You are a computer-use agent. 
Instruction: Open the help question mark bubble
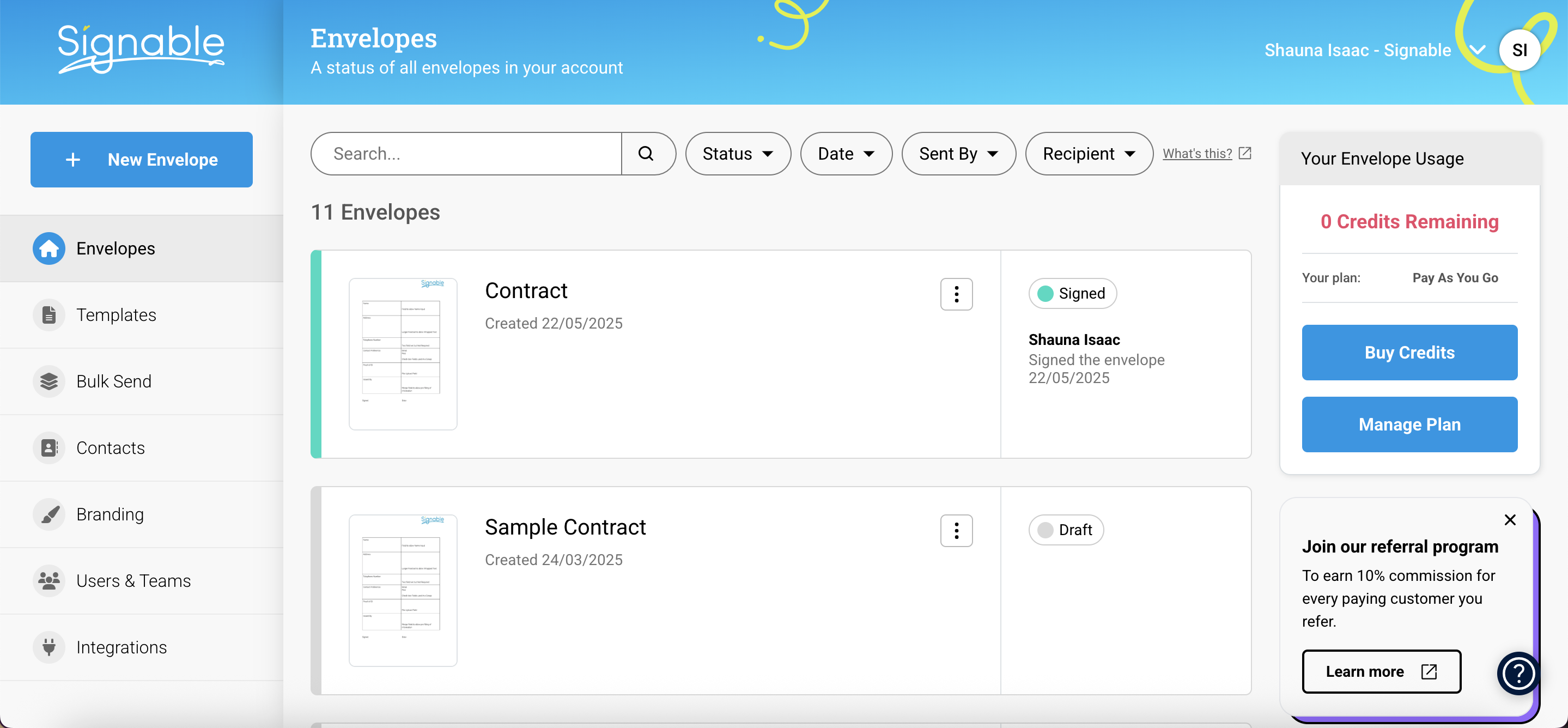click(x=1518, y=673)
